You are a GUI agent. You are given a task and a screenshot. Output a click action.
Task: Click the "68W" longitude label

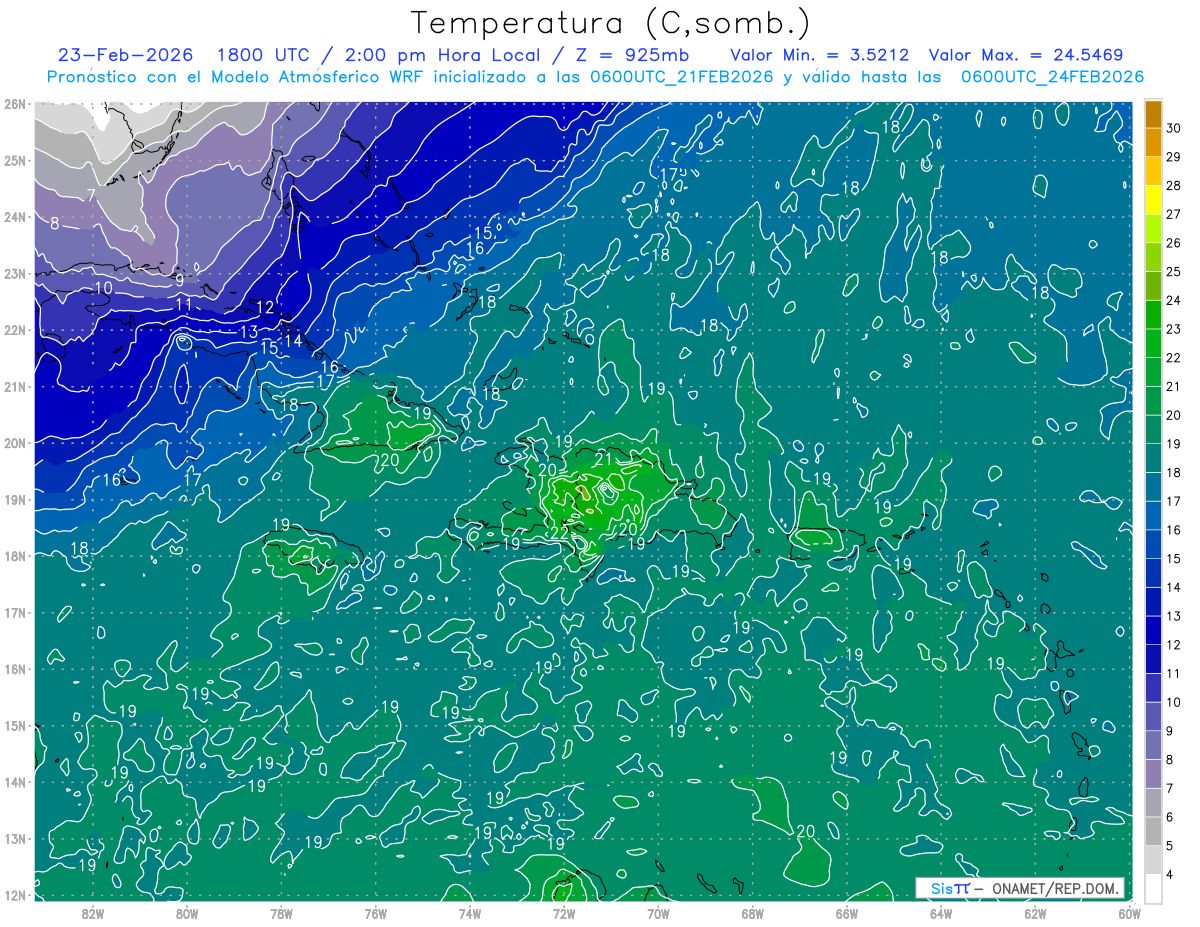click(x=753, y=913)
